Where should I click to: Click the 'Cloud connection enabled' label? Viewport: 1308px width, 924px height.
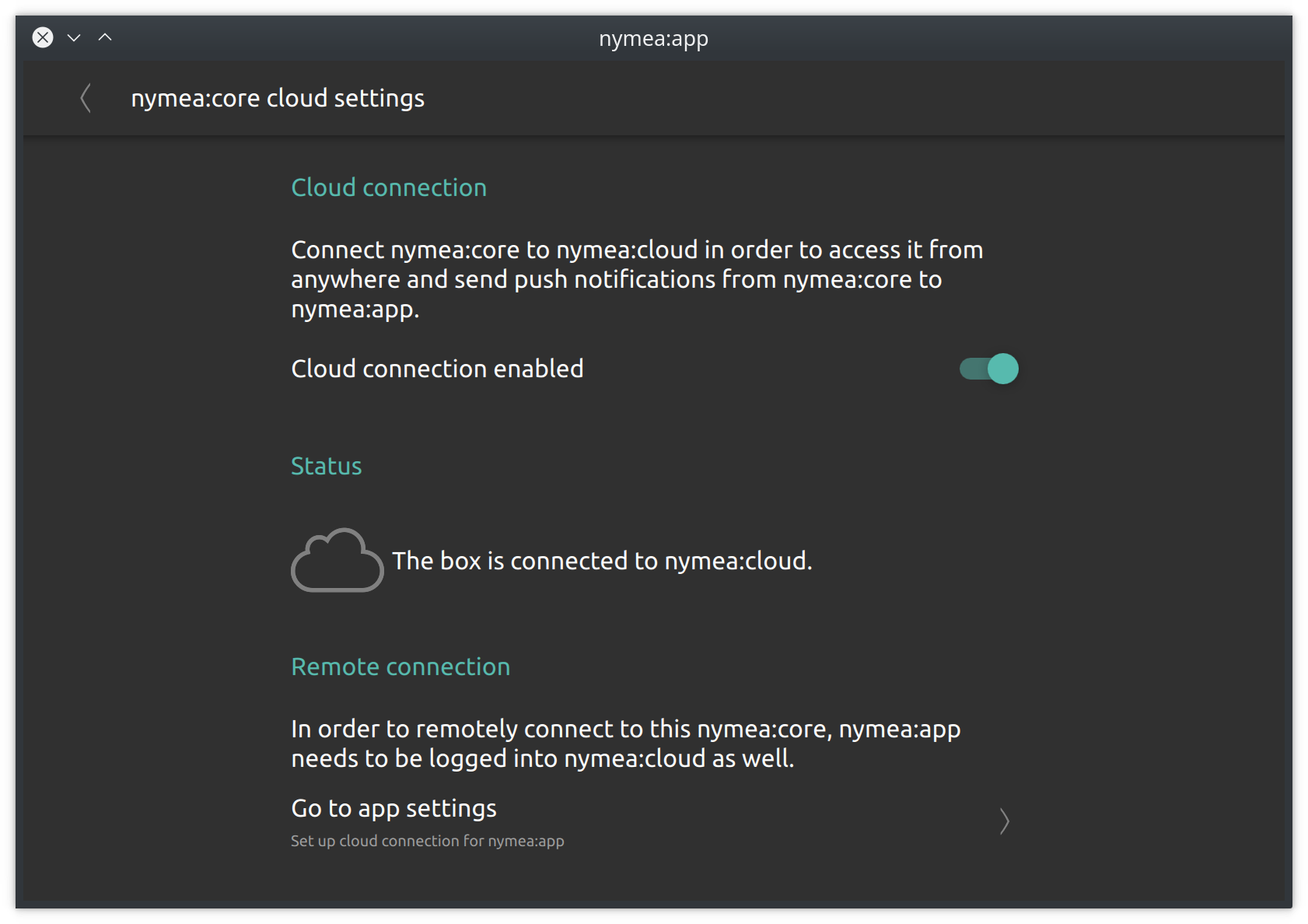pyautogui.click(x=437, y=369)
